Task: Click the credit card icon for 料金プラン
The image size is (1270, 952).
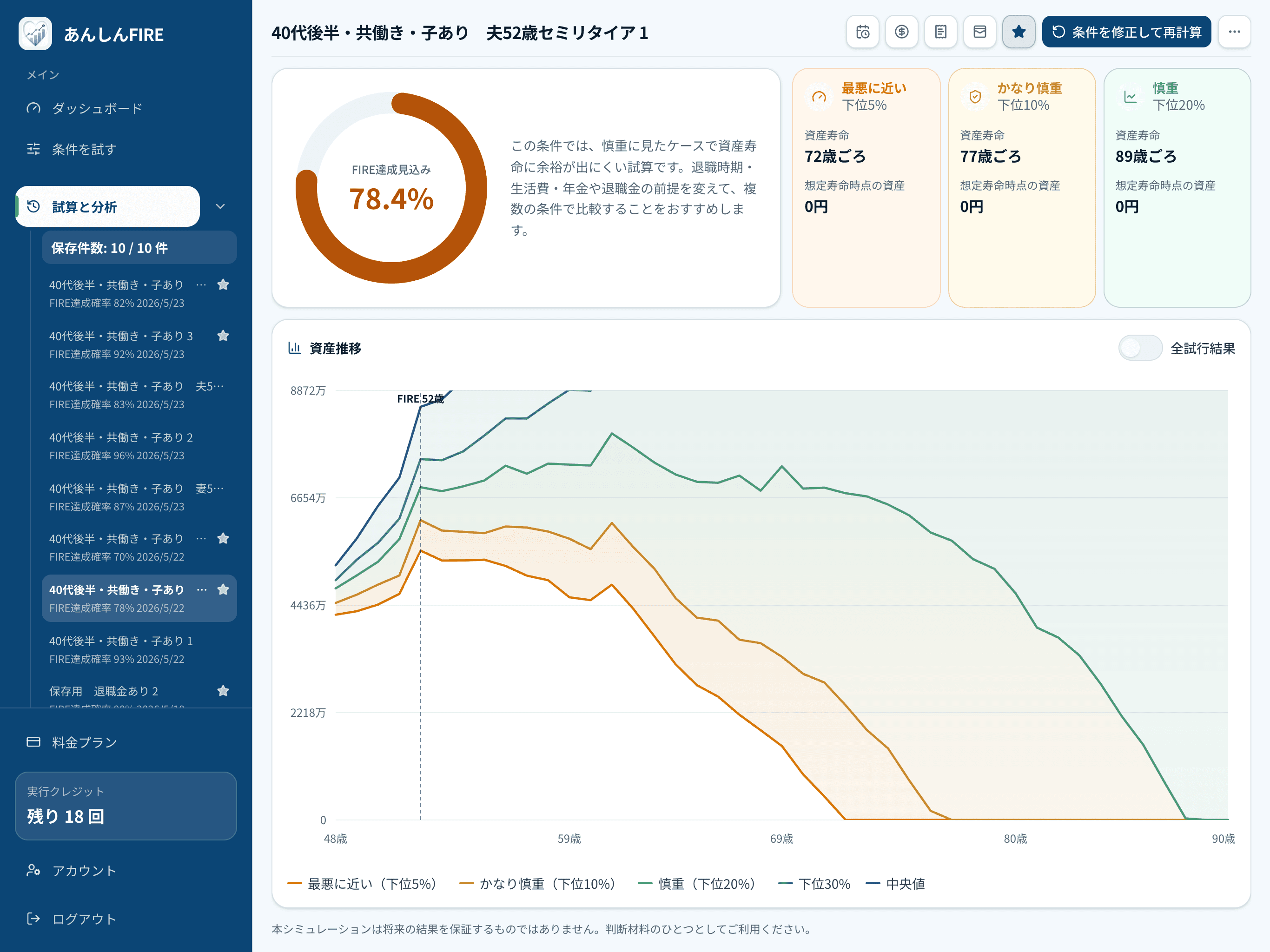Action: (33, 742)
